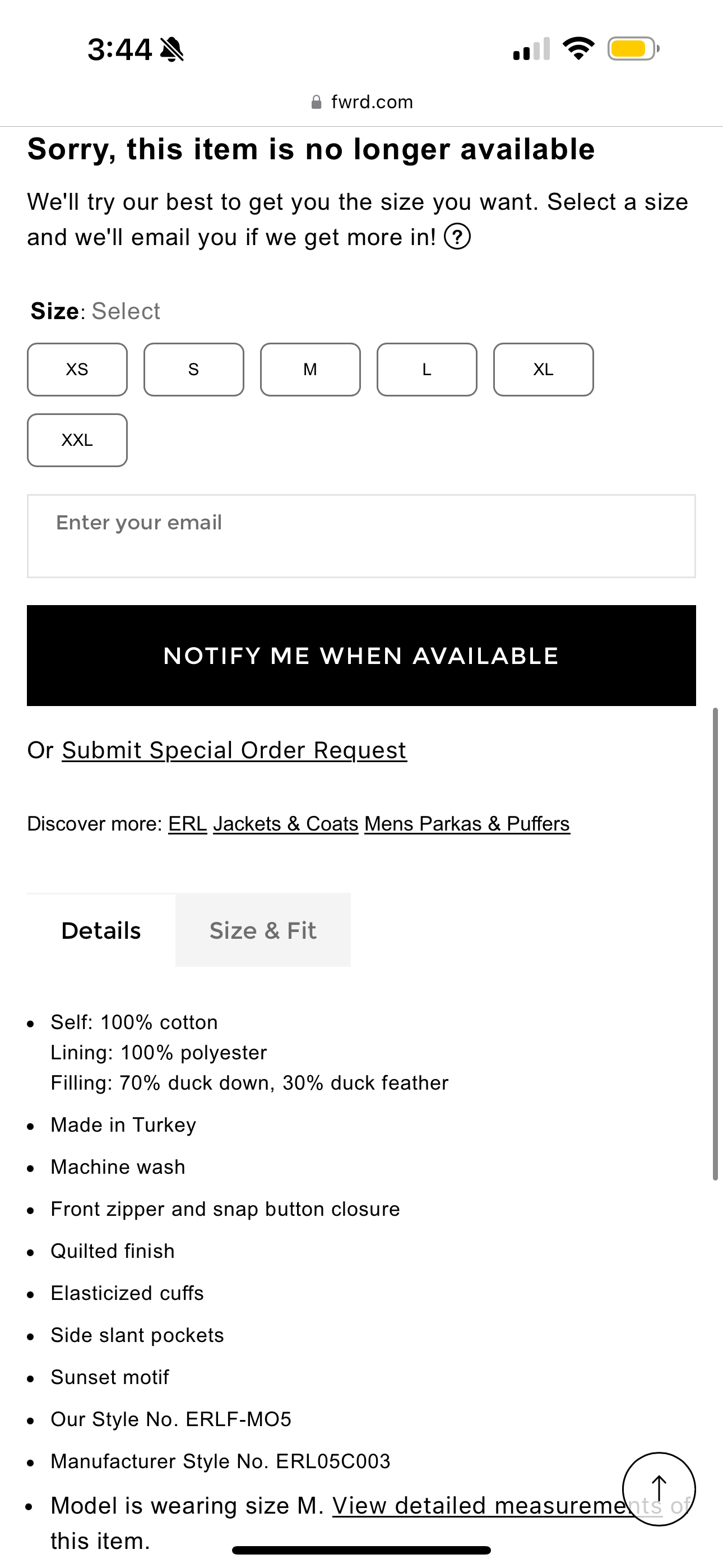Viewport: 723px width, 1568px height.
Task: Choose size XXL
Action: (x=77, y=440)
